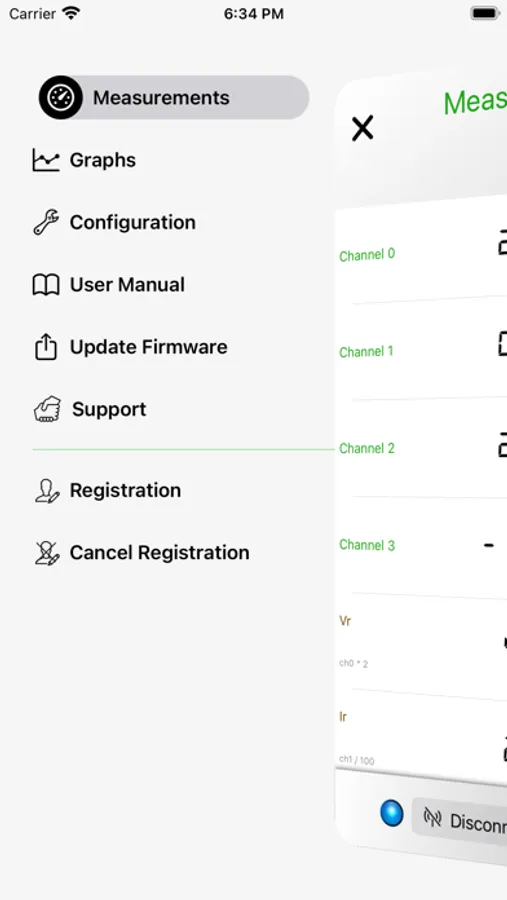Open the User Manual entry
This screenshot has height=900, width=507.
tap(127, 285)
